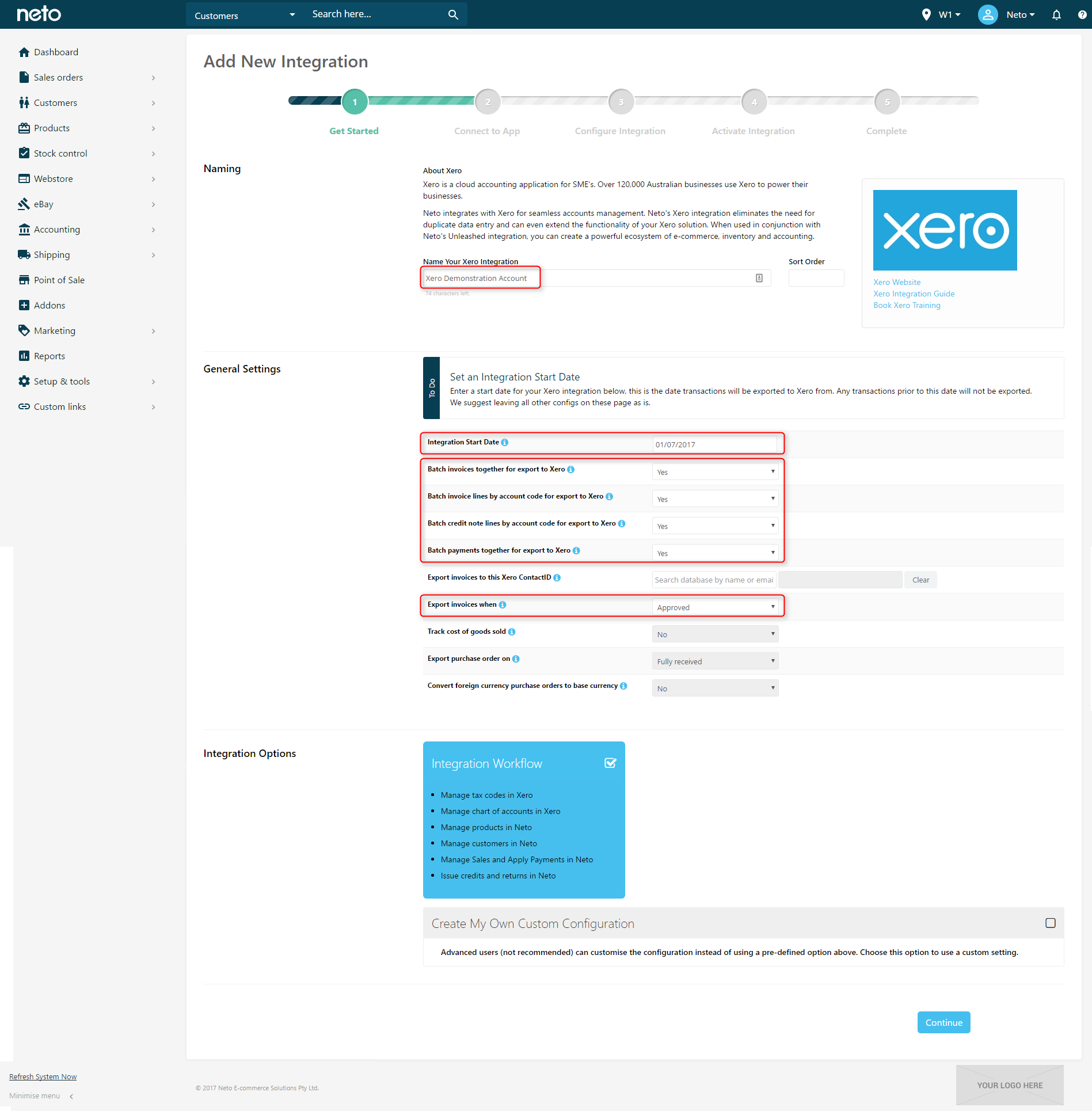Tick the Create My Own Custom Configuration checkbox
Image resolution: width=1092 pixels, height=1111 pixels.
[1051, 923]
